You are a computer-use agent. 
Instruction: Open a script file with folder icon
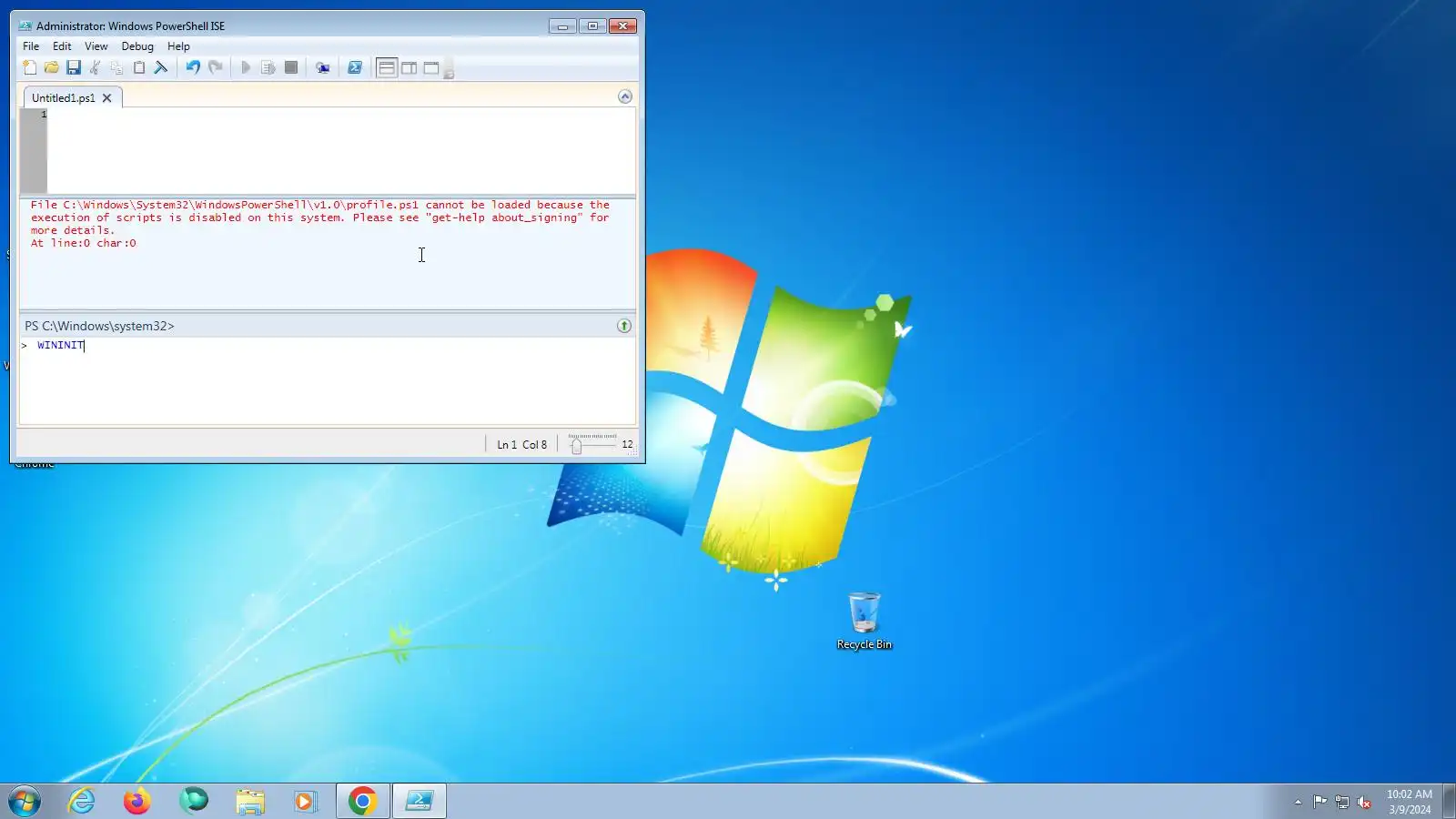click(52, 67)
